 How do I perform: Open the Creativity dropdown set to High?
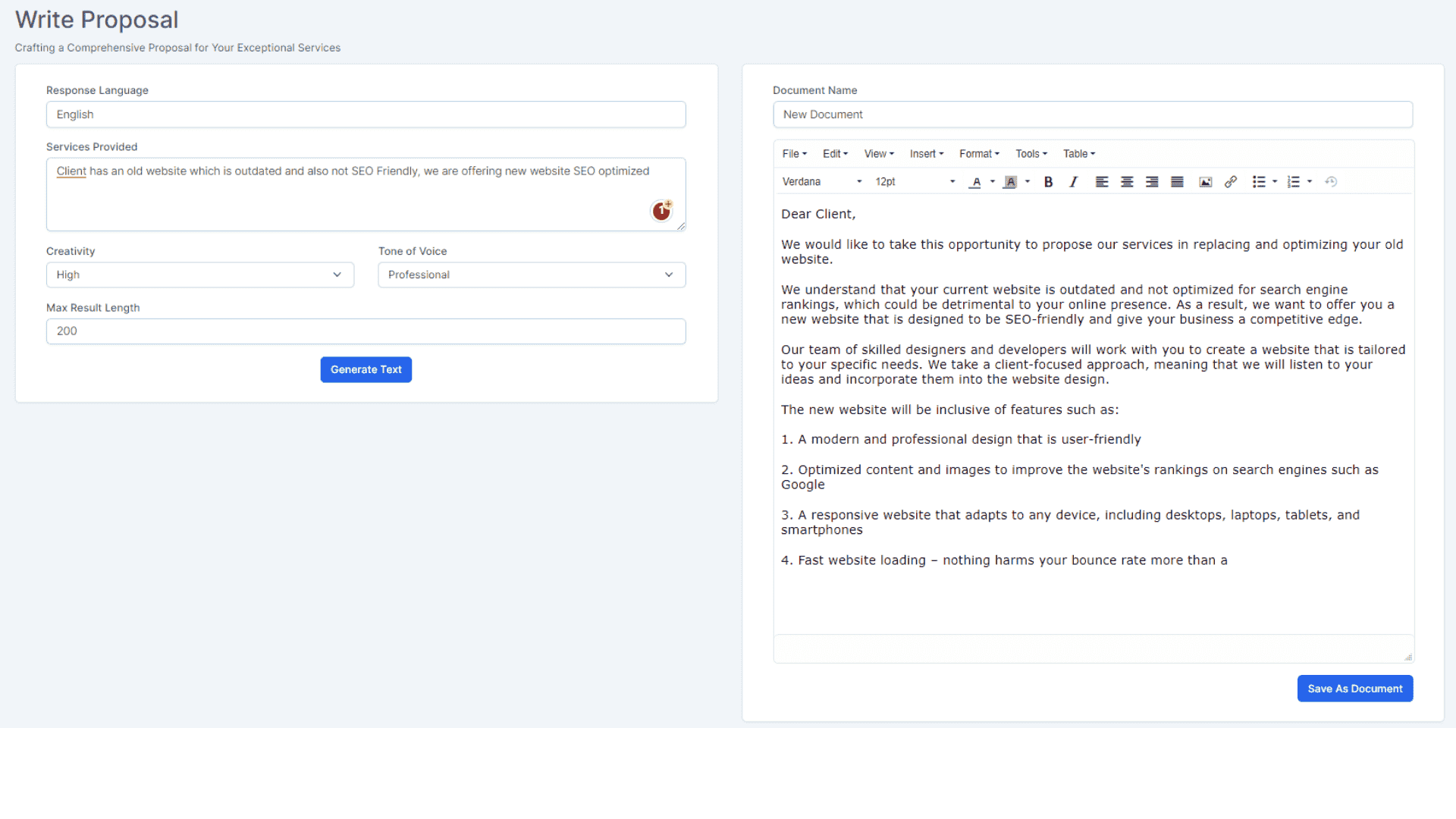tap(200, 275)
